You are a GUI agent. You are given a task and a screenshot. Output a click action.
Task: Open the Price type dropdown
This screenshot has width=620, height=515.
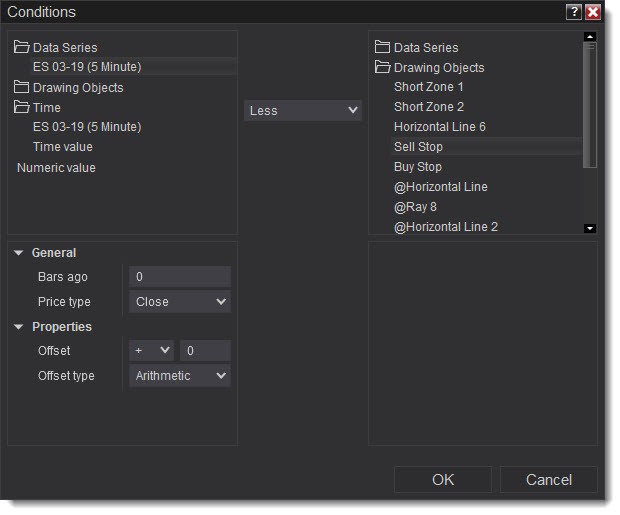click(x=180, y=302)
